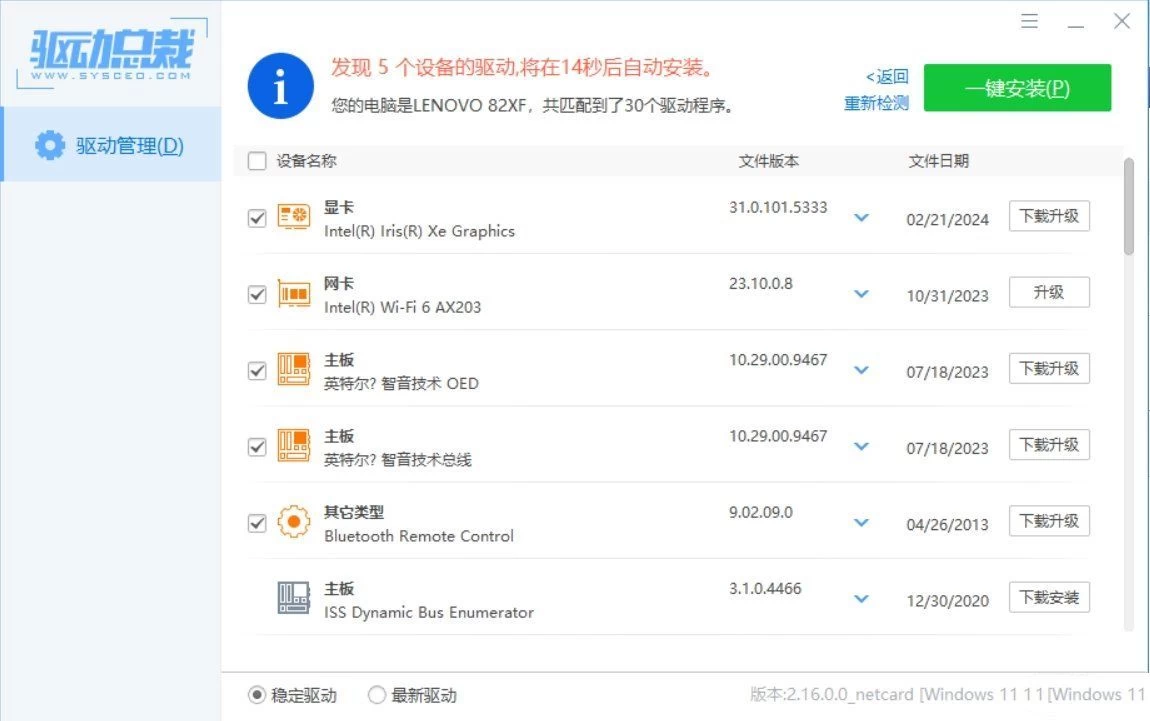Click the file date 02/21/2024
Viewport: 1150px width, 721px height.
[x=948, y=219]
